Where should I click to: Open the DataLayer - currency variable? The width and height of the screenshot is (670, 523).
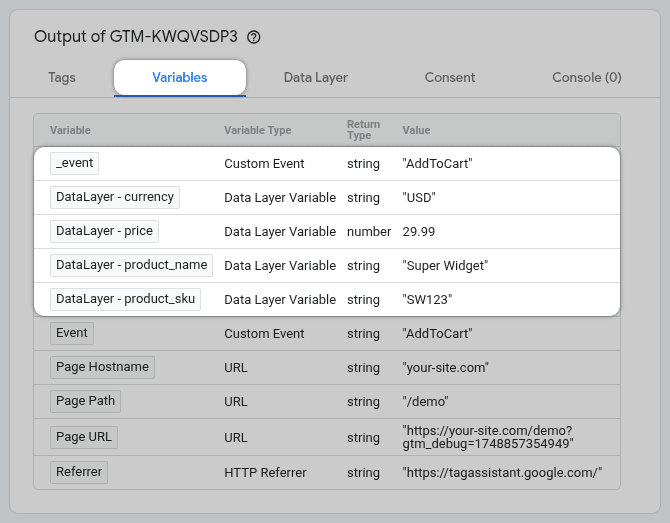pyautogui.click(x=115, y=197)
